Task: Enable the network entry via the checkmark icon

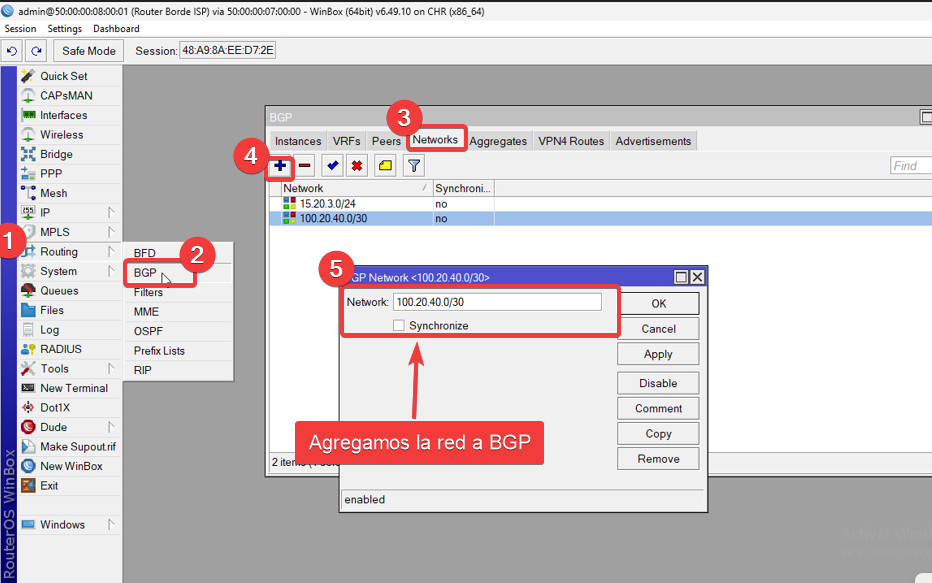Action: coord(333,165)
